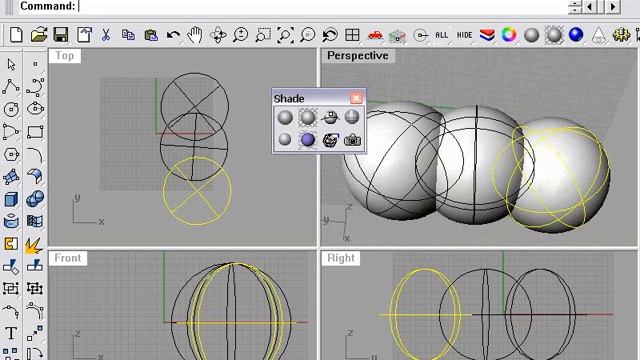The height and width of the screenshot is (360, 640).
Task: Zoom extents in the toolbar
Action: (285, 35)
